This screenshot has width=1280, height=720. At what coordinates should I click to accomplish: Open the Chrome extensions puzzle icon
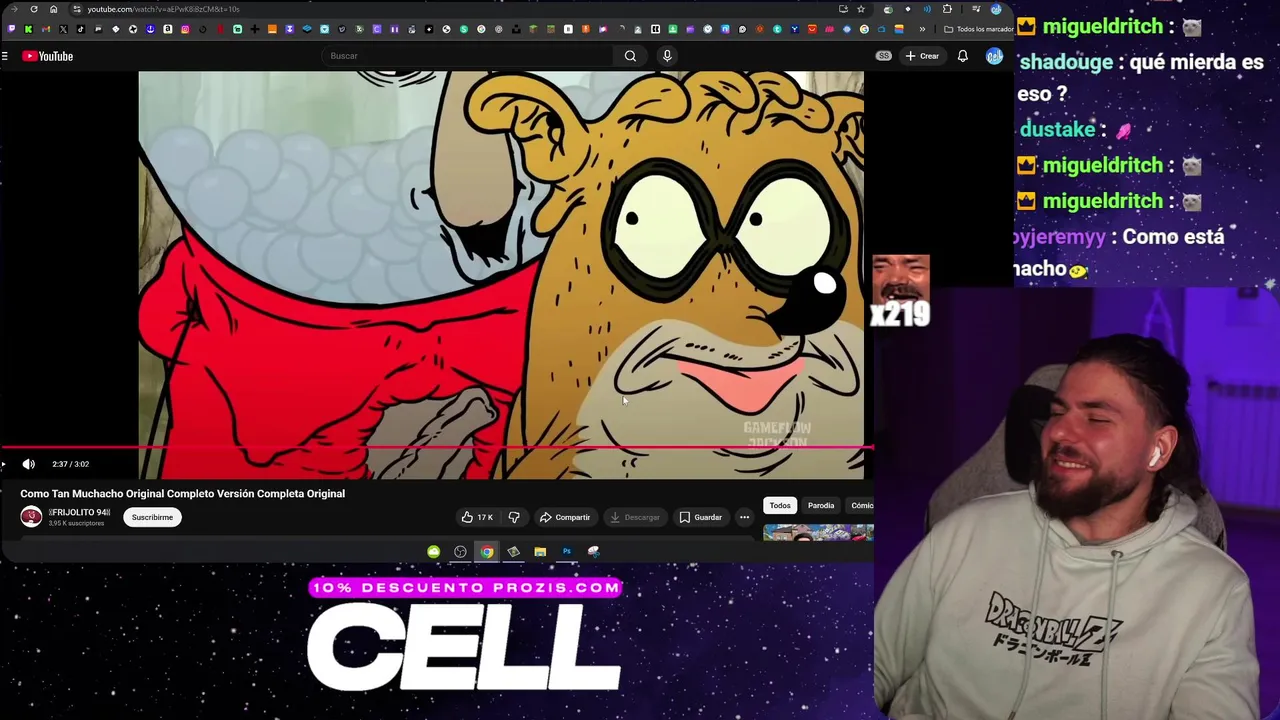point(947,9)
